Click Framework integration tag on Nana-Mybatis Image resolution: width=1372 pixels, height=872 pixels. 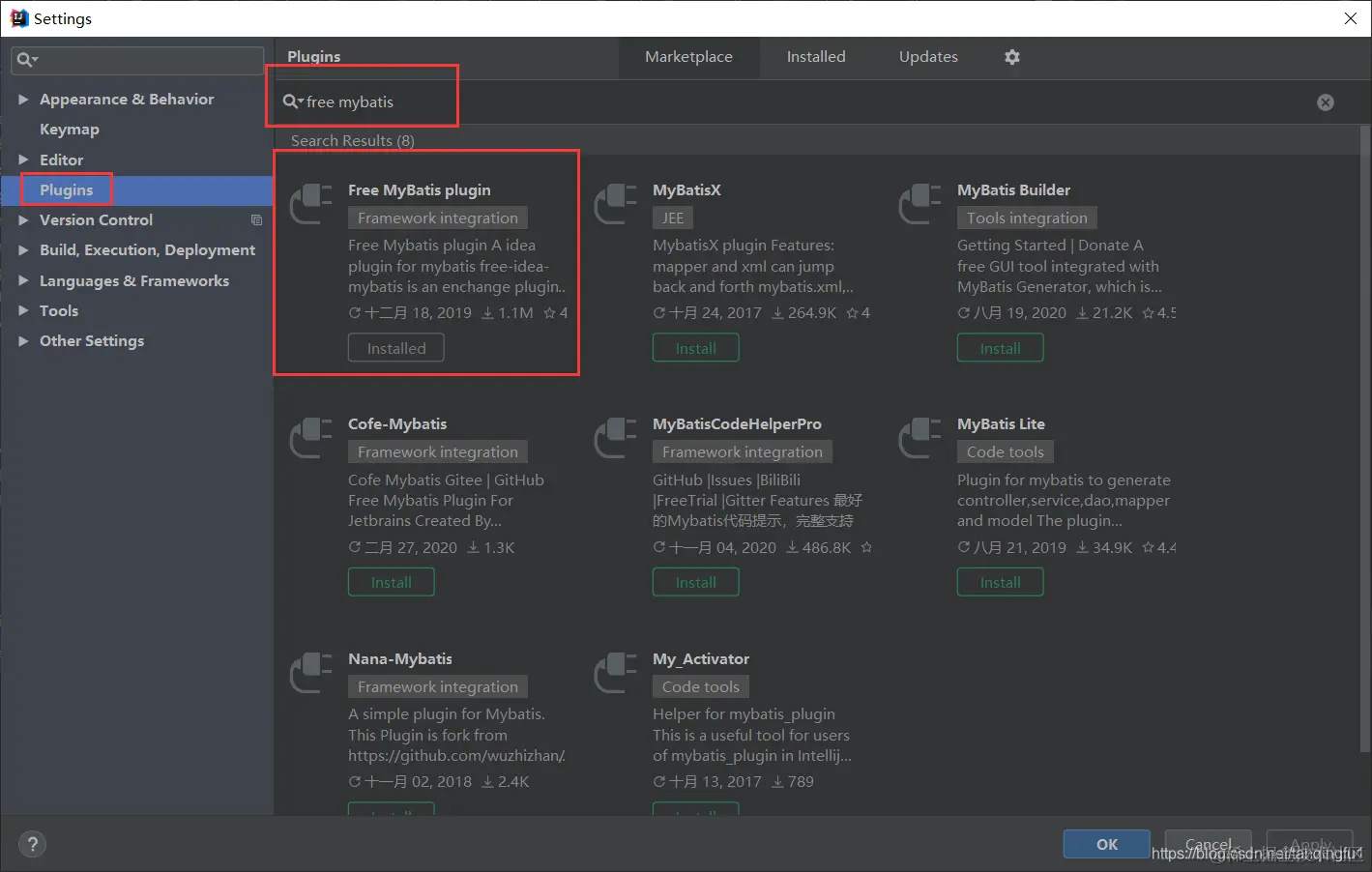438,687
